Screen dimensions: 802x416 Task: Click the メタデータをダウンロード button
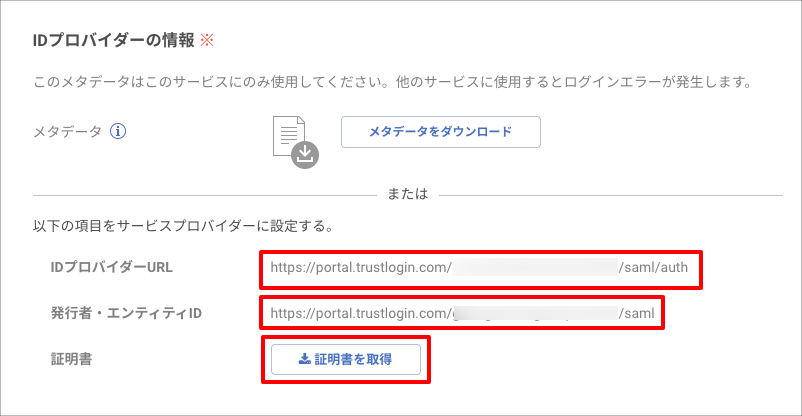point(441,132)
